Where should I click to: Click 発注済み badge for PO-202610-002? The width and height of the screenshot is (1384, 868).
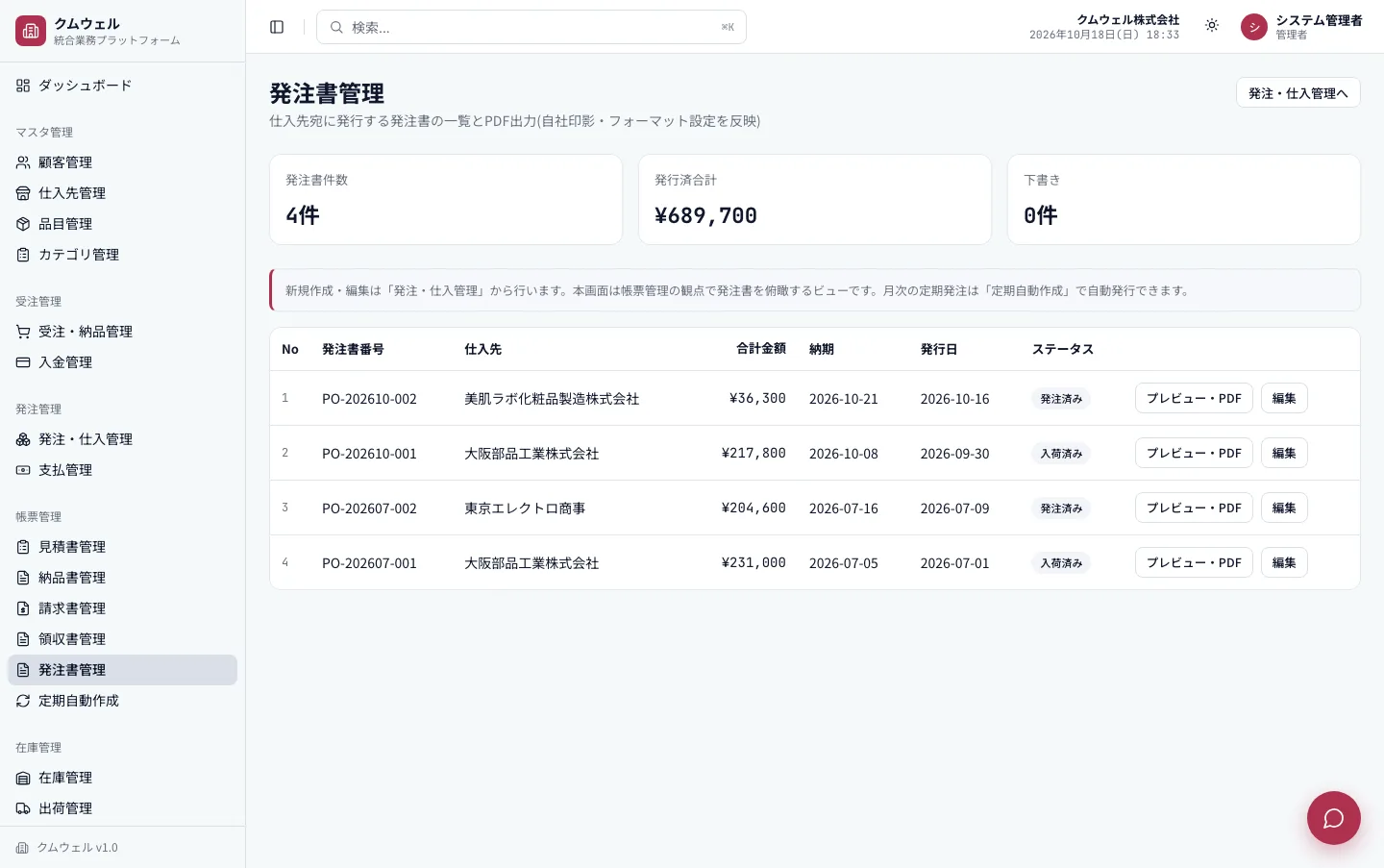1061,399
